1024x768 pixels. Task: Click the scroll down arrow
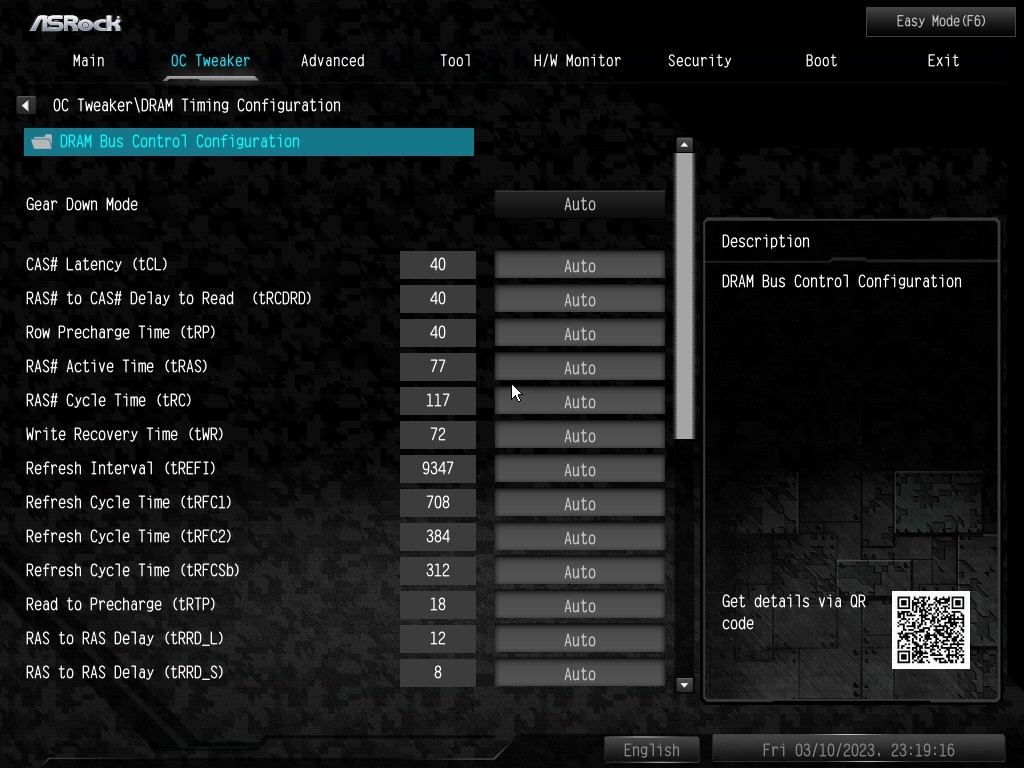[684, 685]
